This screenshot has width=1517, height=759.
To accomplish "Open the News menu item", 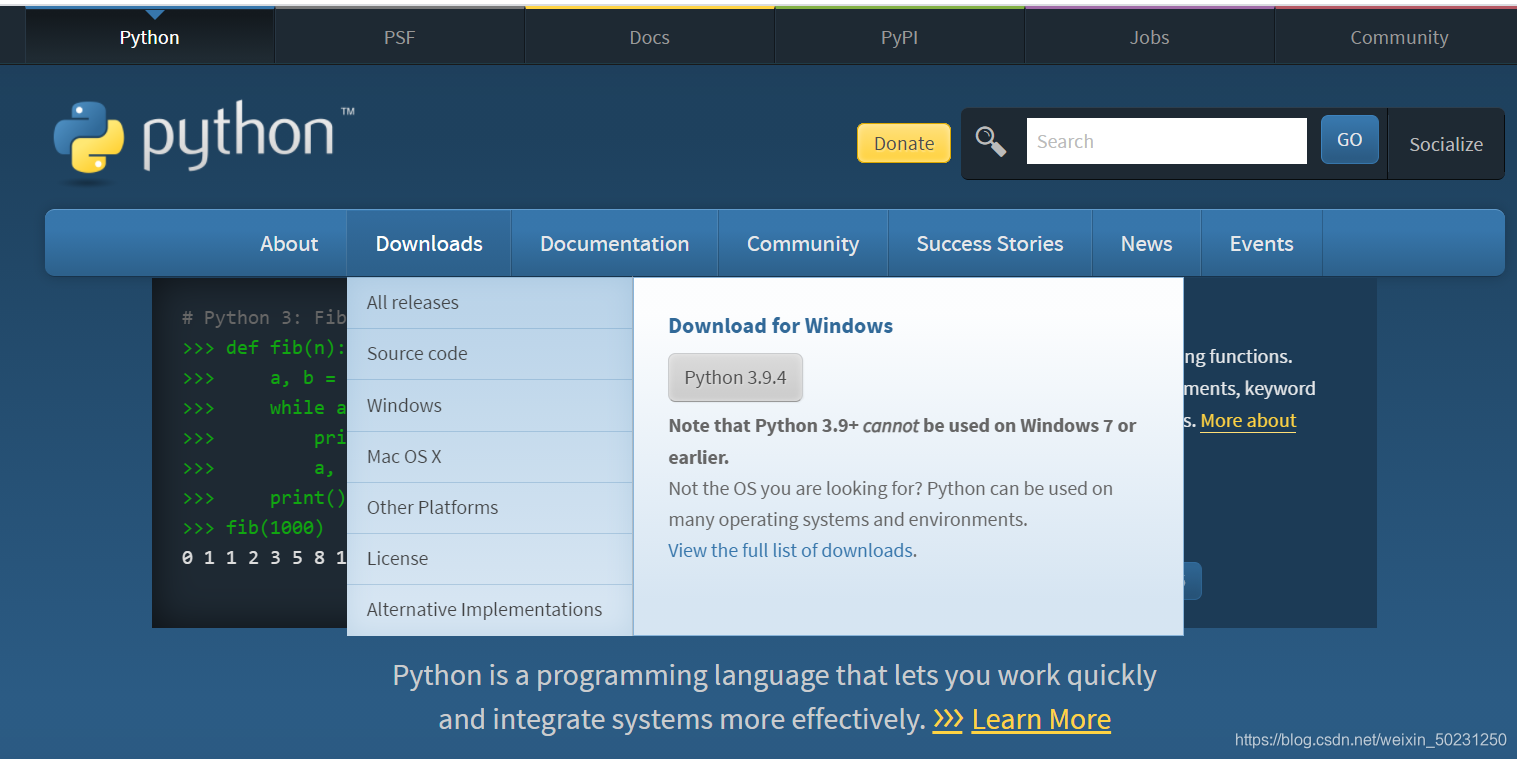I will [x=1146, y=242].
